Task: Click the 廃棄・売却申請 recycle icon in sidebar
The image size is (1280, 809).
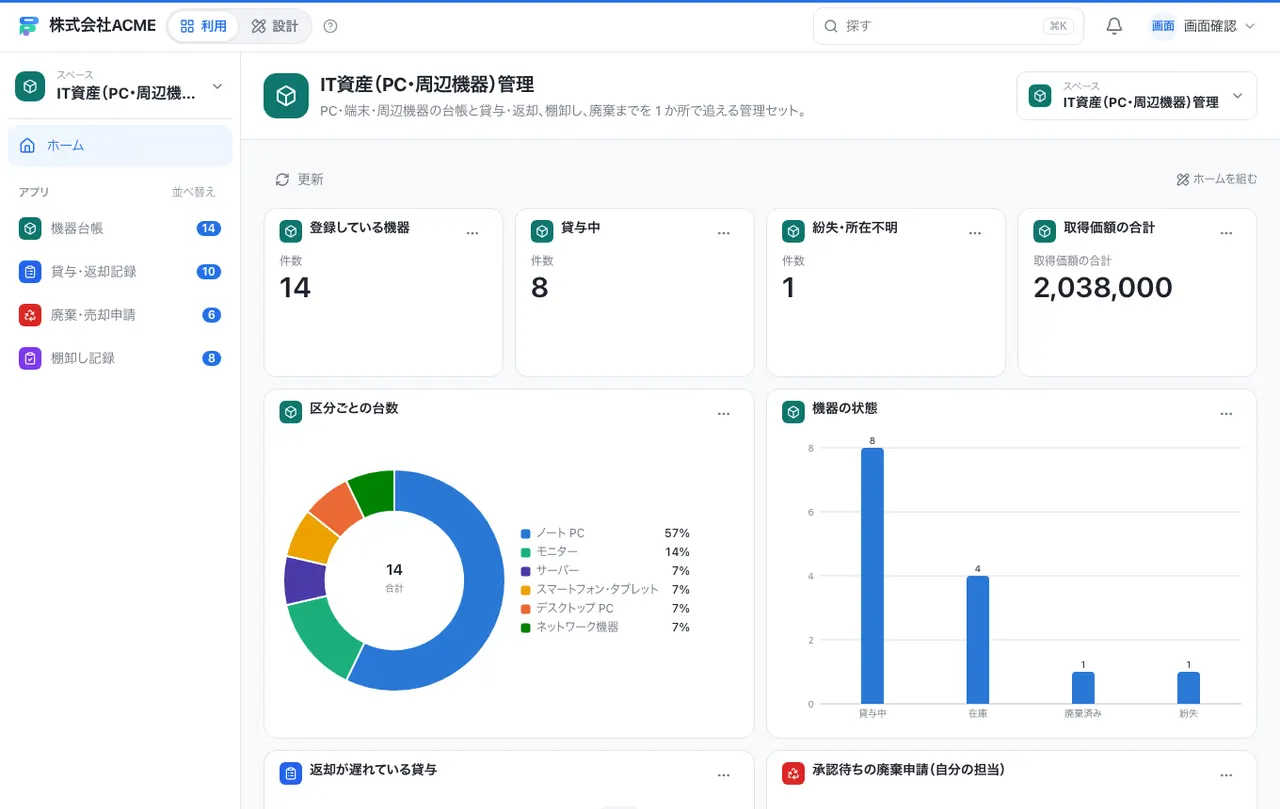Action: pos(30,315)
